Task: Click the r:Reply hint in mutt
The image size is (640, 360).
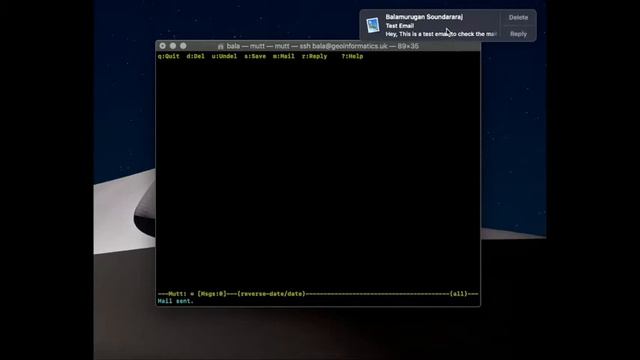Action: [314, 56]
